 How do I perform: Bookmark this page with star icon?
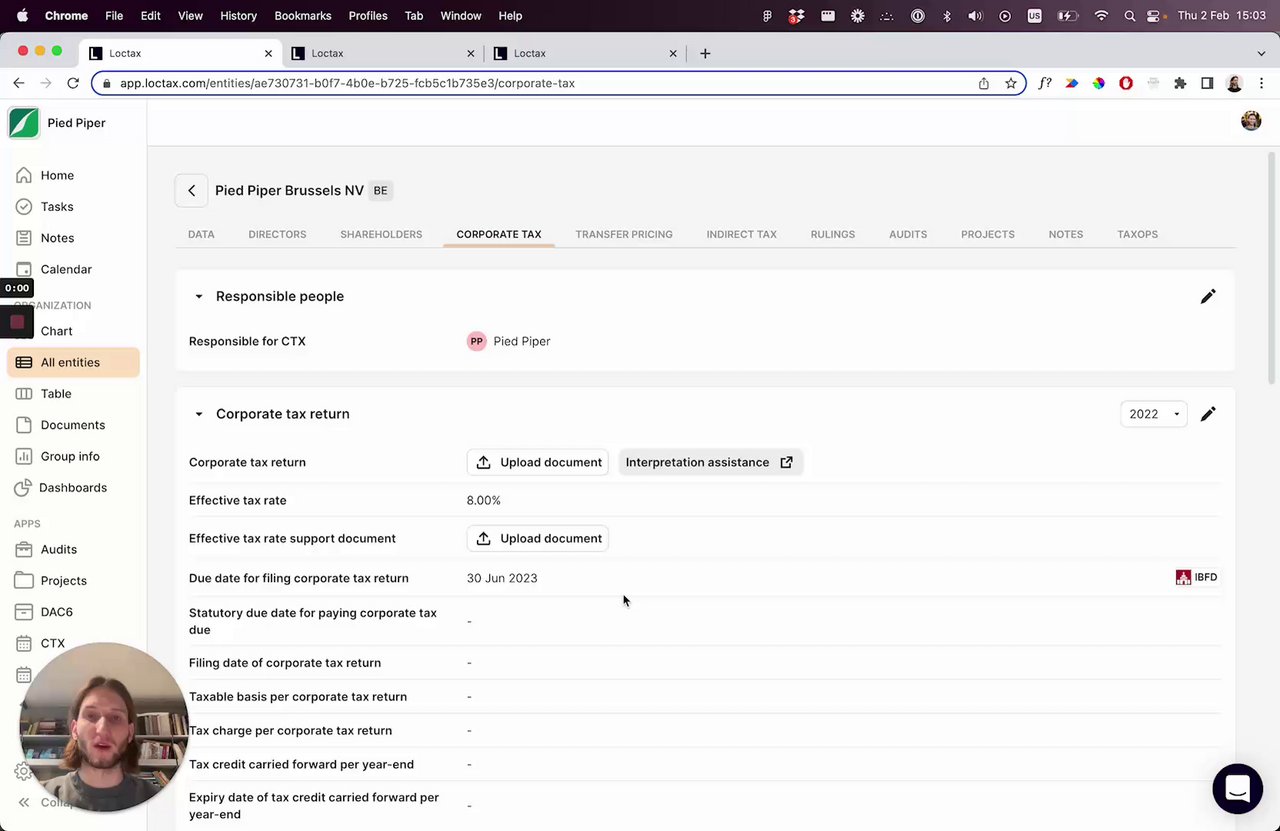[1011, 83]
